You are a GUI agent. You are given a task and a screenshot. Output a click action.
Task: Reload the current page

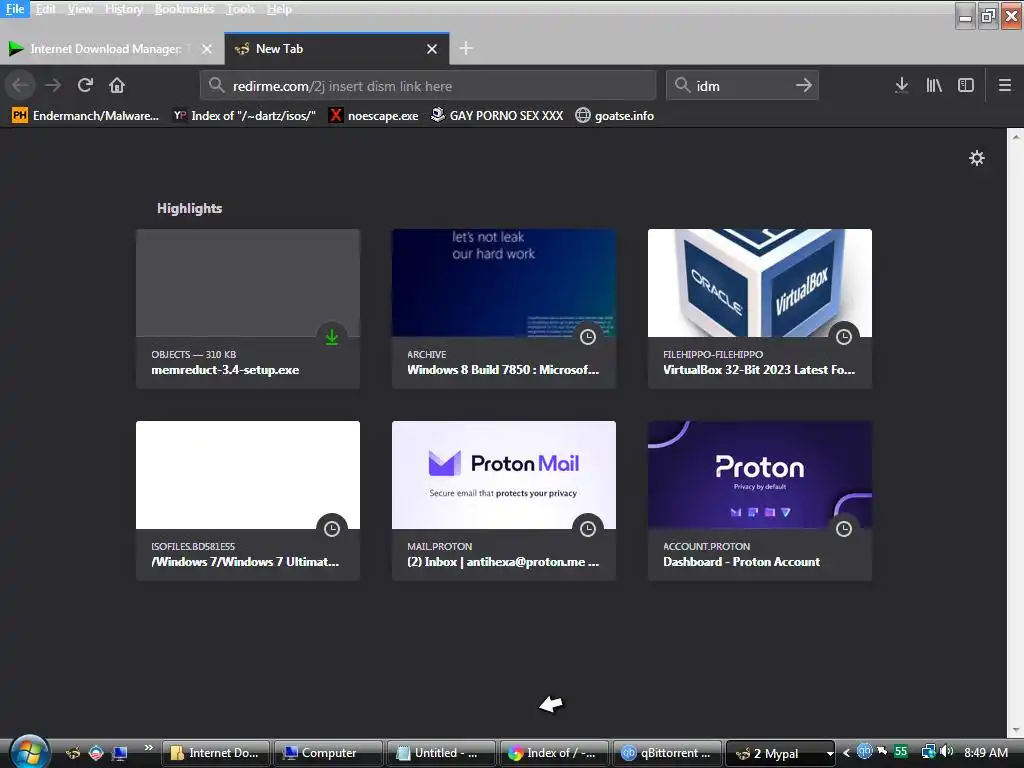point(85,86)
